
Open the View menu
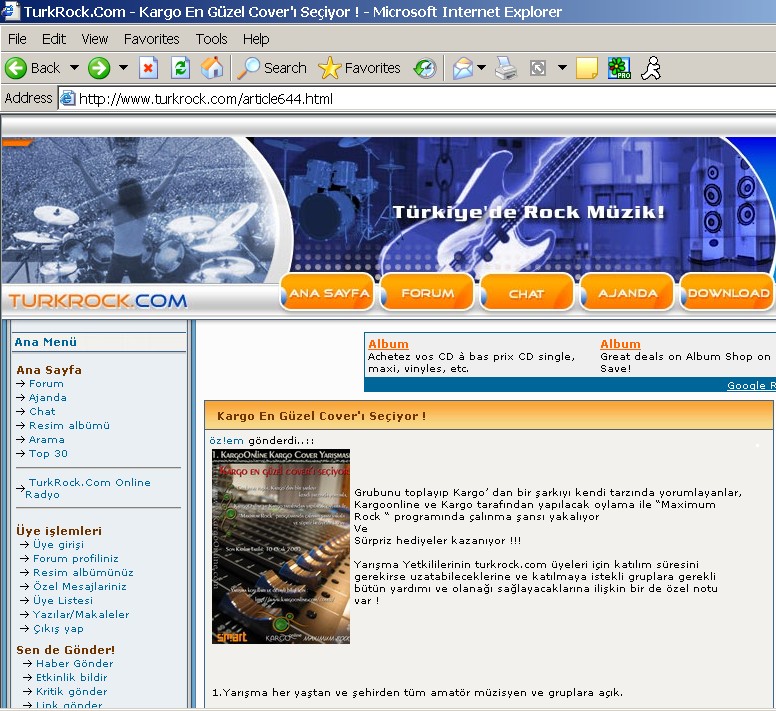(x=95, y=39)
